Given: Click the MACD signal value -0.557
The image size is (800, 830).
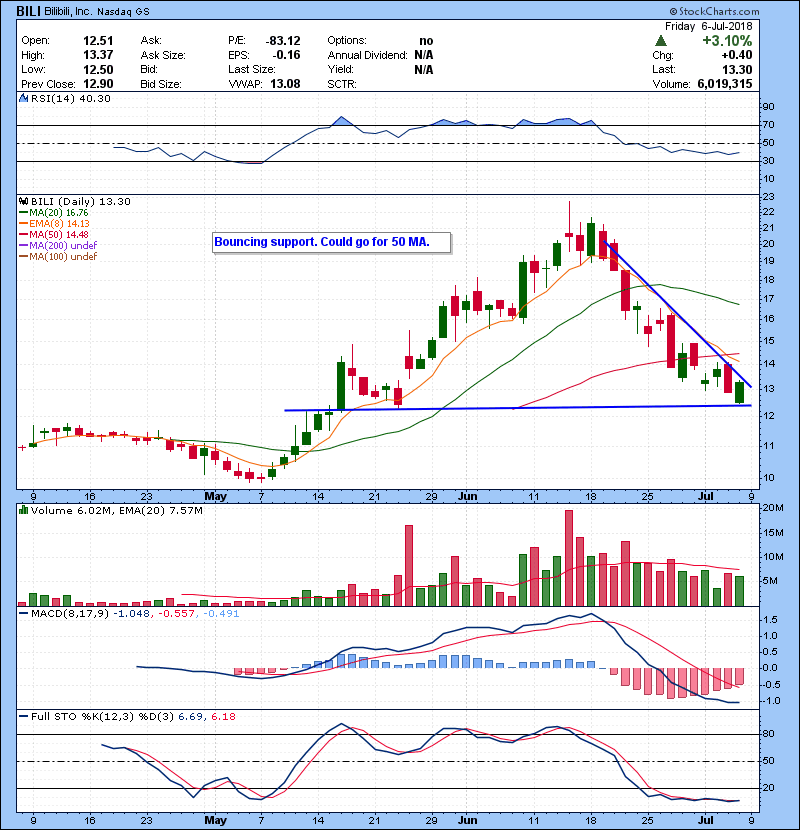Looking at the screenshot, I should click(x=176, y=614).
